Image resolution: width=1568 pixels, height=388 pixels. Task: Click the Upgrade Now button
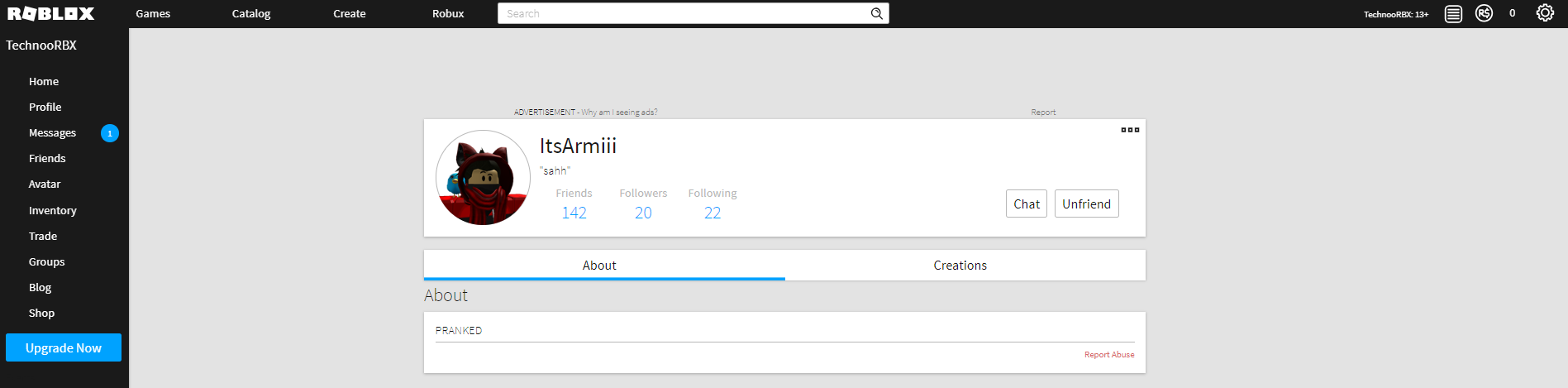64,347
